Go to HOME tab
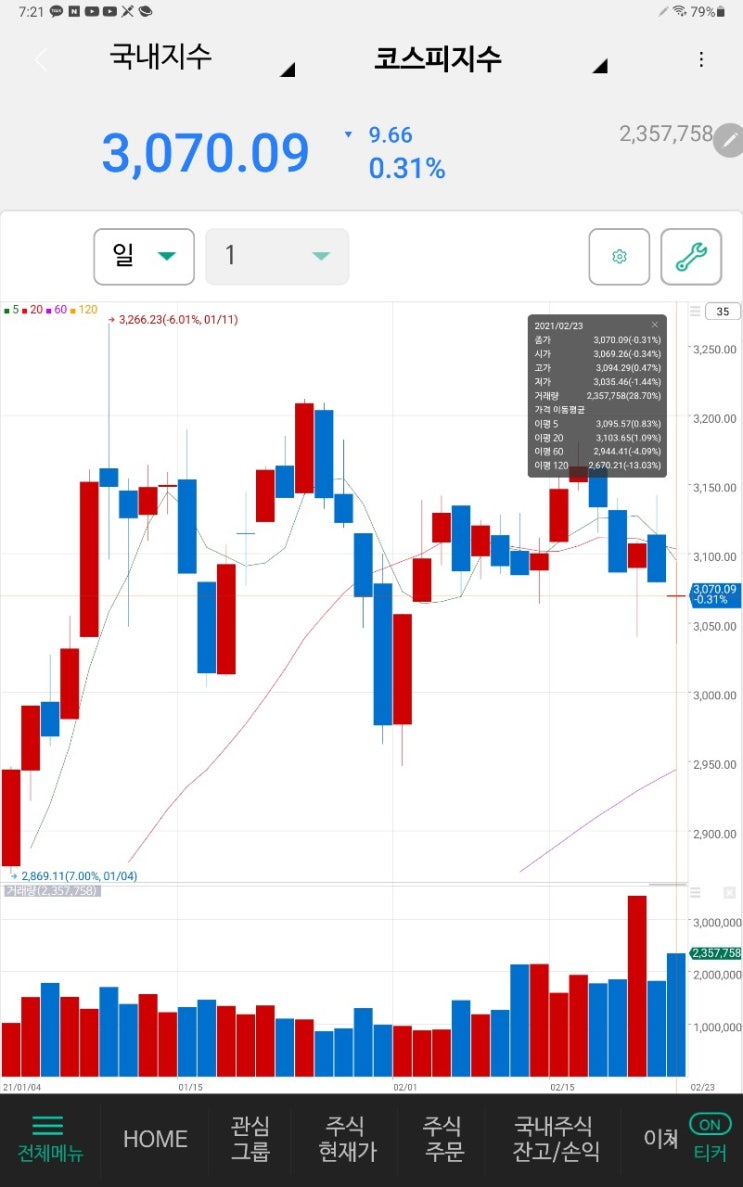 [x=155, y=1139]
